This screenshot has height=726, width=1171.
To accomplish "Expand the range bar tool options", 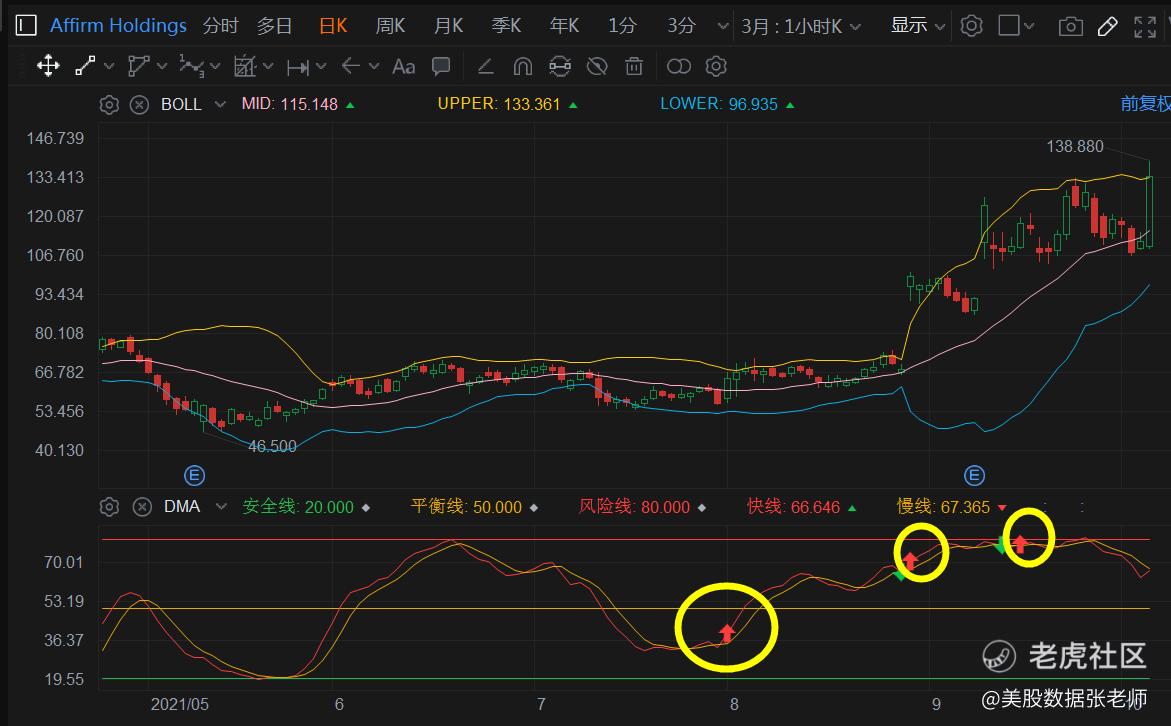I will click(x=322, y=66).
